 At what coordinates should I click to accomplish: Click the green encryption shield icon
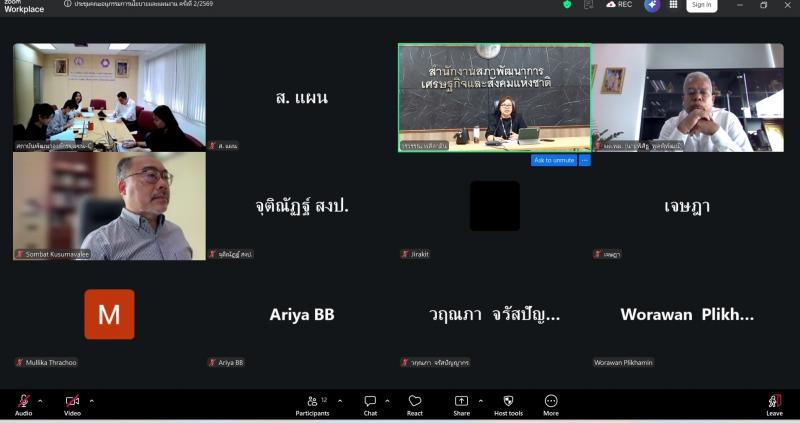(x=567, y=5)
